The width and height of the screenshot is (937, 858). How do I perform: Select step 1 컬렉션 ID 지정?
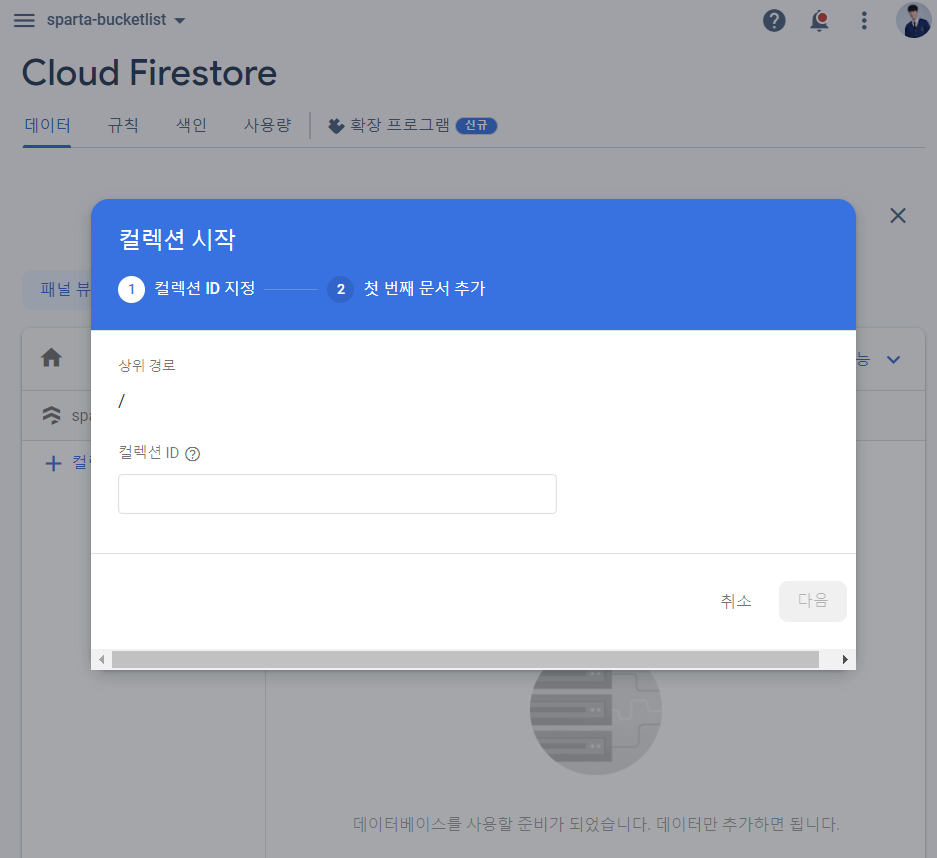[187, 289]
